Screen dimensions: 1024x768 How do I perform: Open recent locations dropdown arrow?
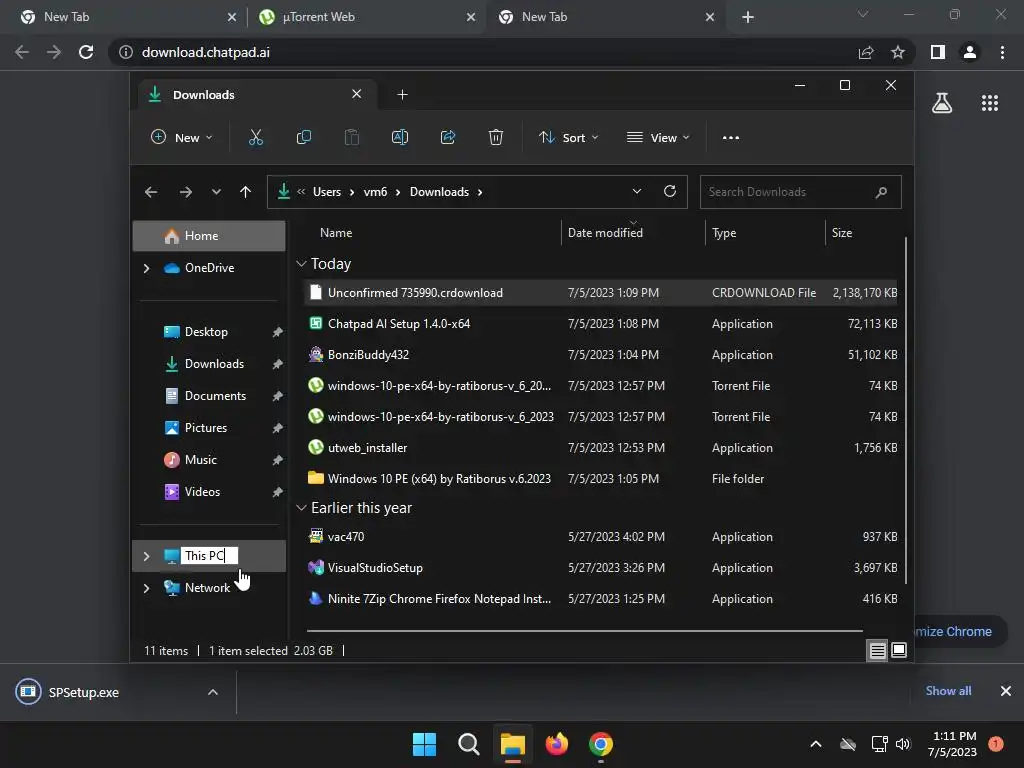(216, 192)
